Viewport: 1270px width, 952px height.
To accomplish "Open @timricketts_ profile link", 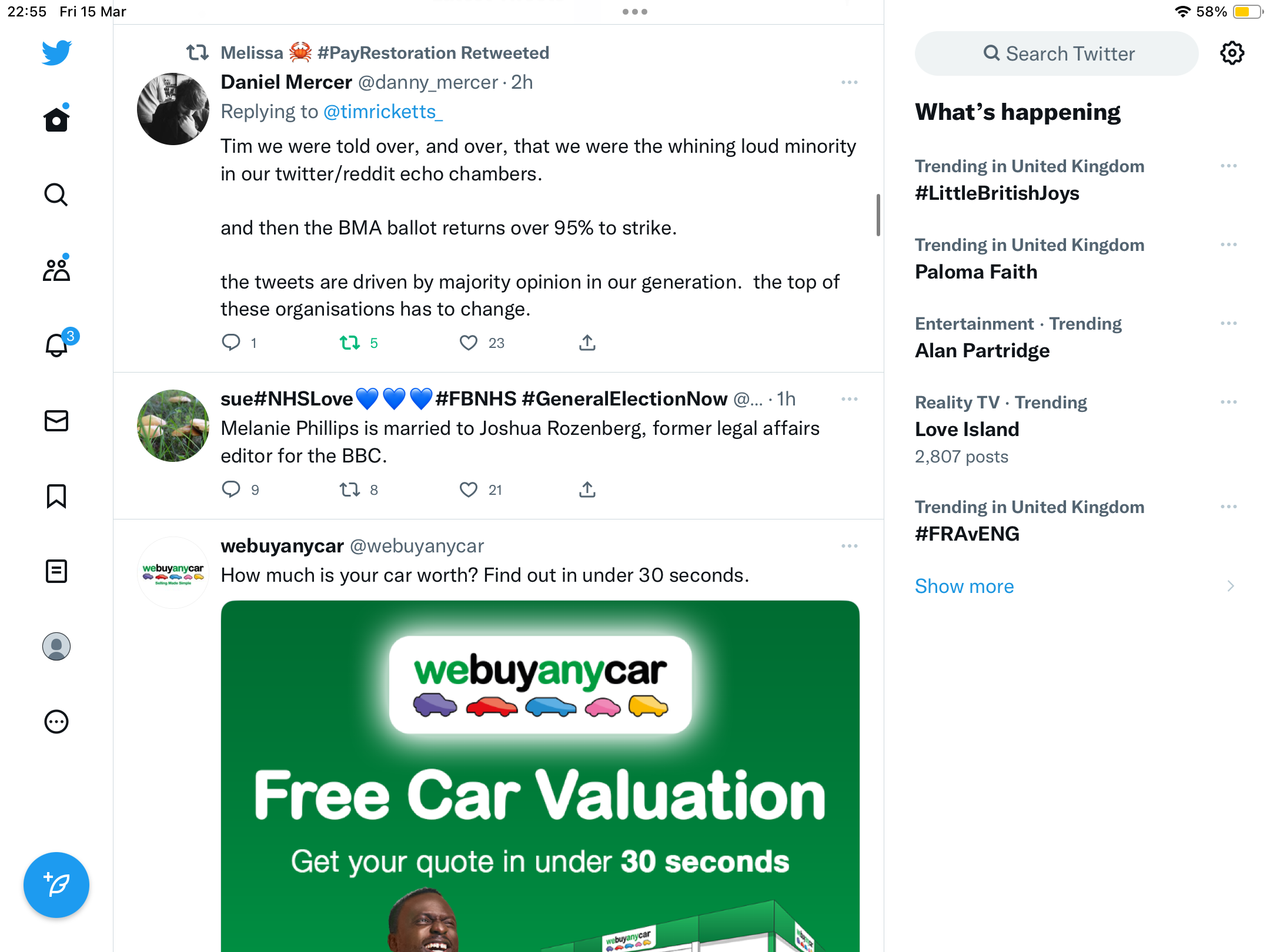I will [383, 112].
